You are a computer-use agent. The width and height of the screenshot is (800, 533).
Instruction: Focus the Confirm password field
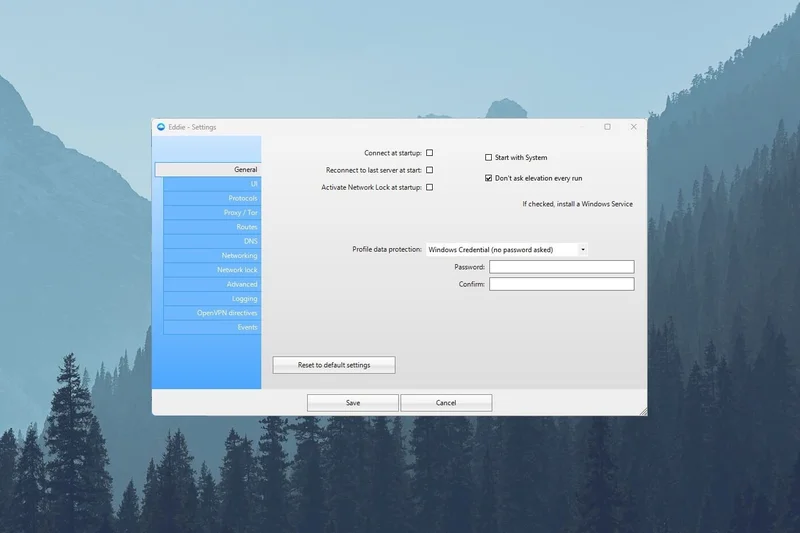pyautogui.click(x=562, y=284)
